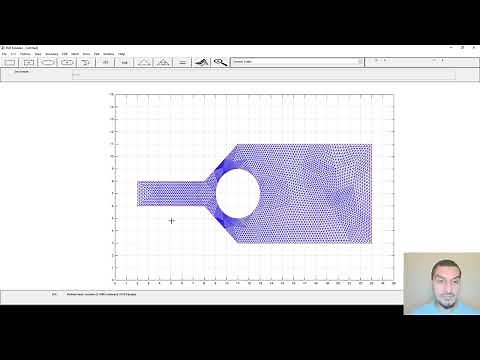Open the Options menu
480x360 pixels.
pyautogui.click(x=25, y=54)
